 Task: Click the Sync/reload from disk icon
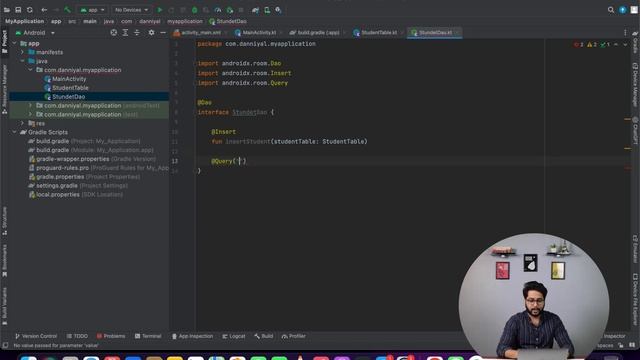pos(30,10)
